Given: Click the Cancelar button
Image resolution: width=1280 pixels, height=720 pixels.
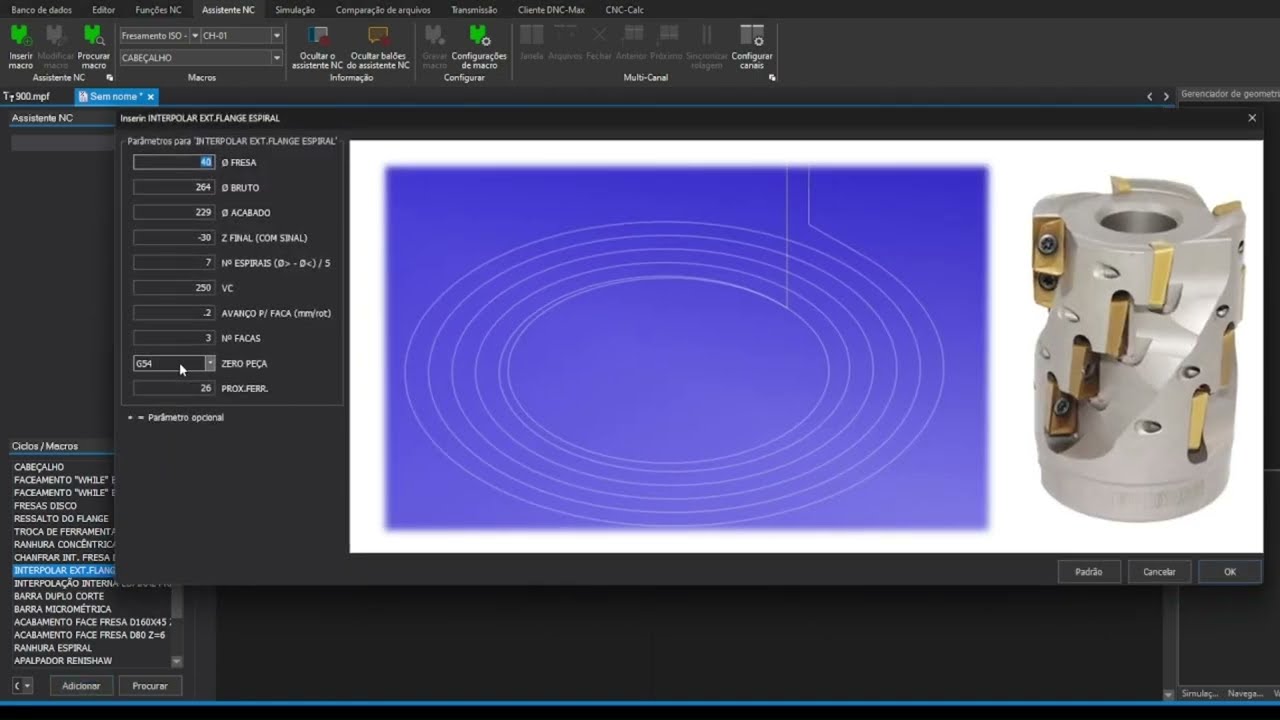Looking at the screenshot, I should click(1160, 572).
